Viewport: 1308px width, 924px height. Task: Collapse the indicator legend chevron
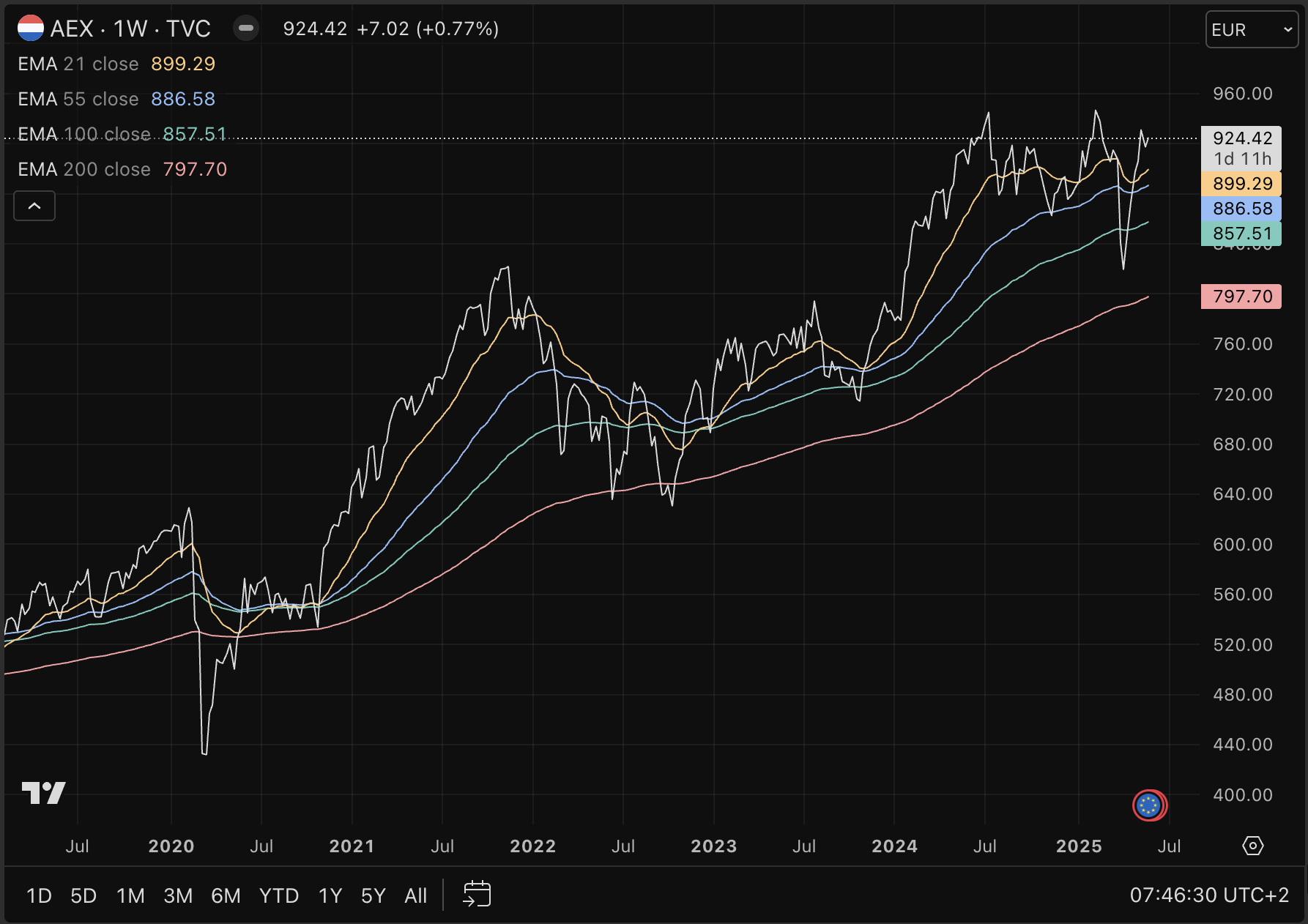pos(34,206)
